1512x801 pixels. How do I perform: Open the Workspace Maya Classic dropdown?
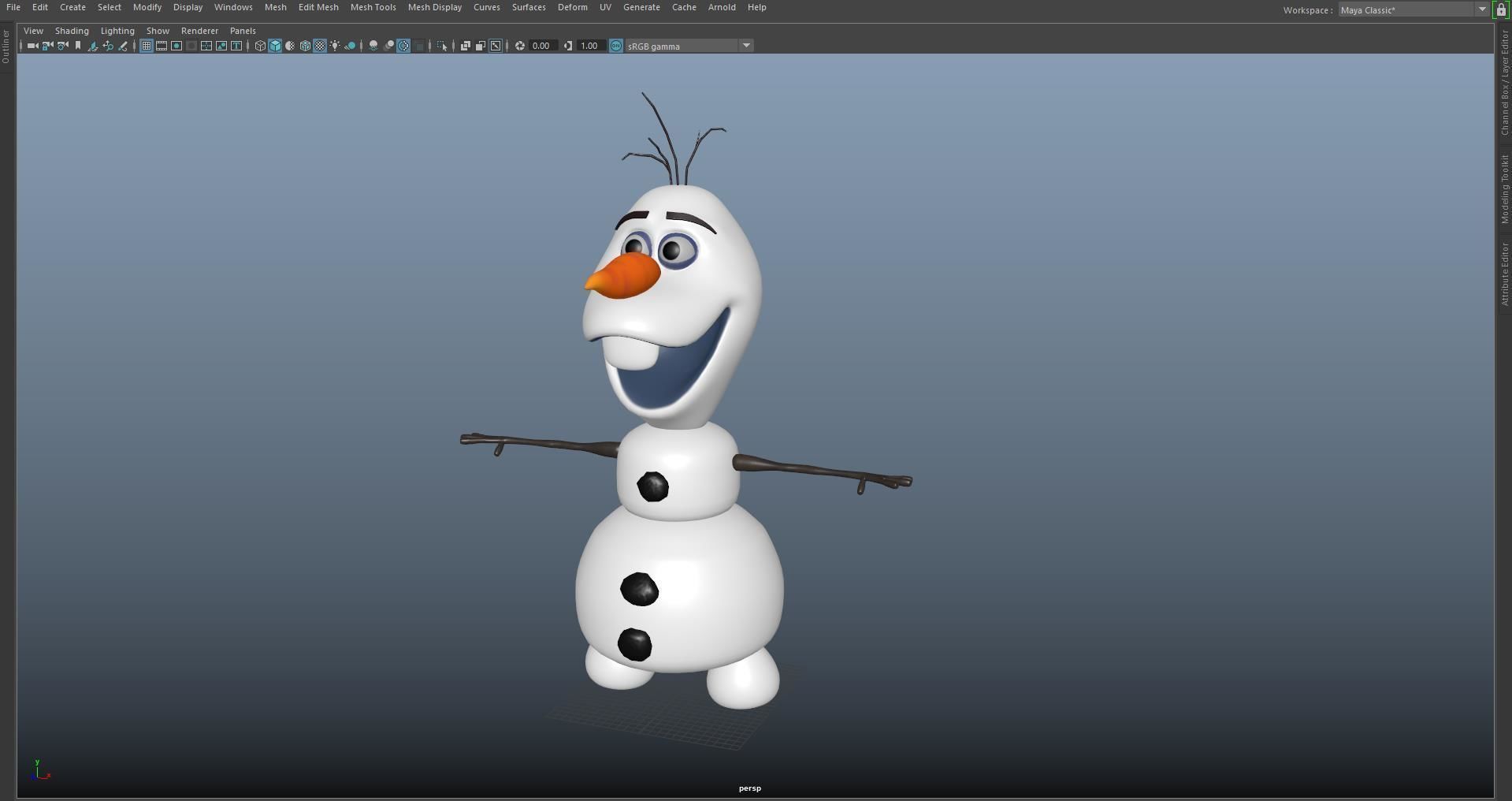click(x=1414, y=9)
